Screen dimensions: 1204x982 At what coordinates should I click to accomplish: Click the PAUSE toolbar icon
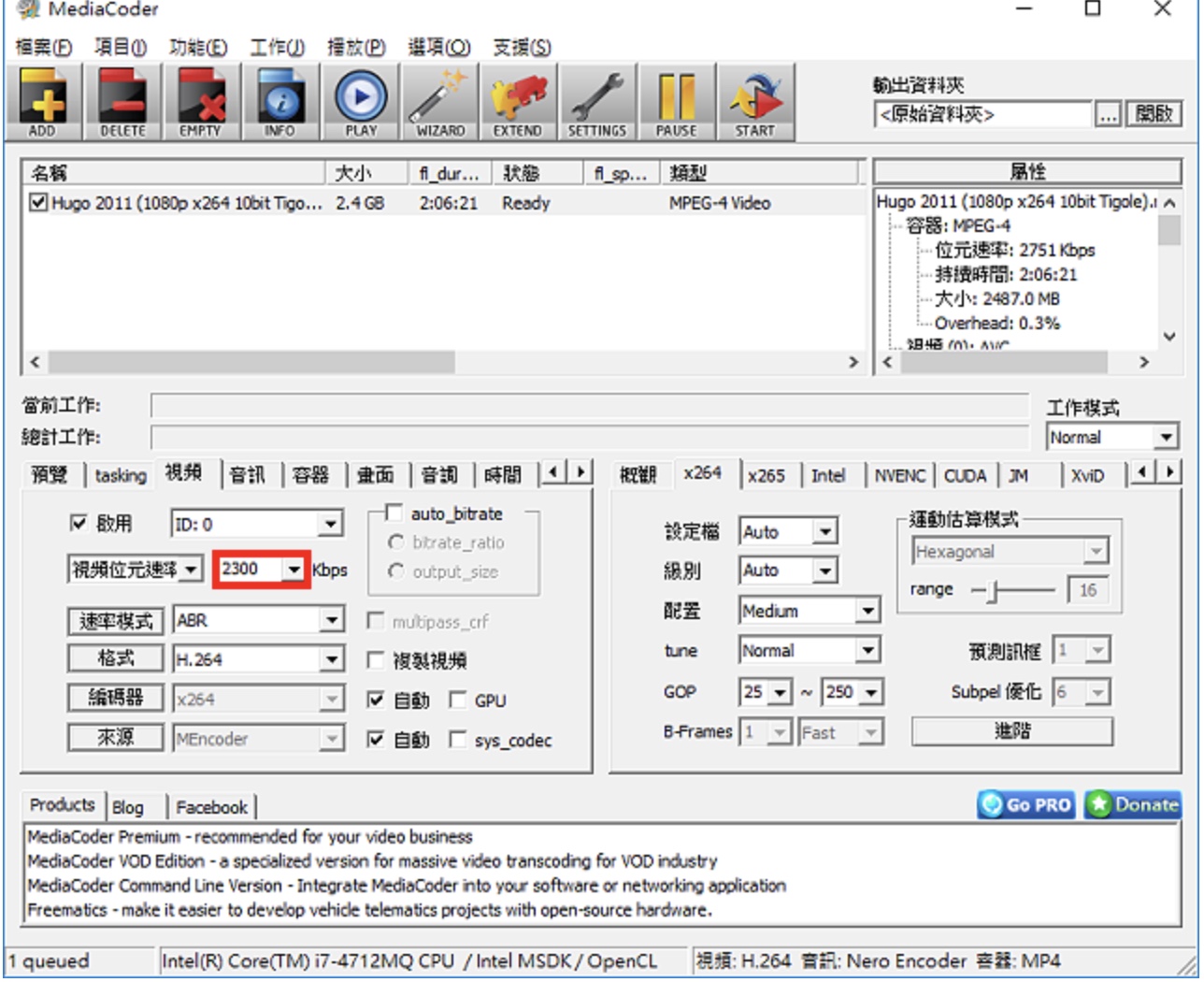tap(676, 102)
